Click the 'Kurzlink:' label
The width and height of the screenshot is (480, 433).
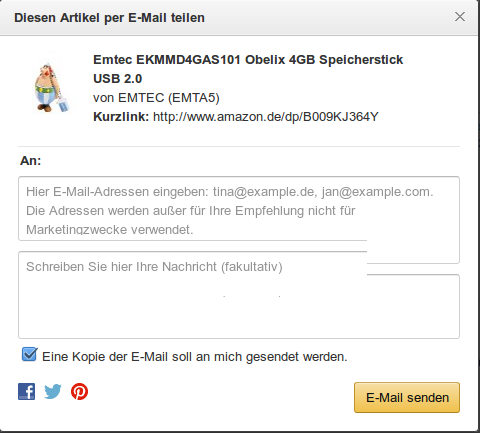(121, 117)
